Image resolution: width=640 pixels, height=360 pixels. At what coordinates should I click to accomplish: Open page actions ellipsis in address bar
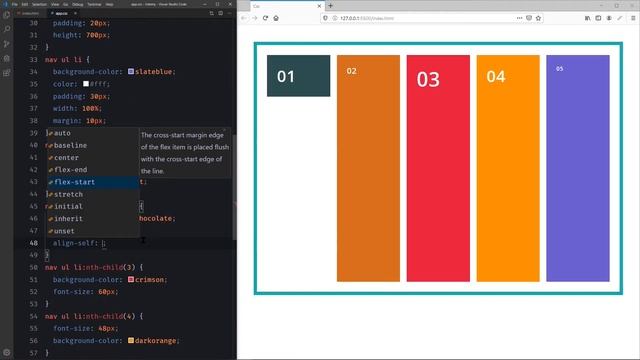519,18
